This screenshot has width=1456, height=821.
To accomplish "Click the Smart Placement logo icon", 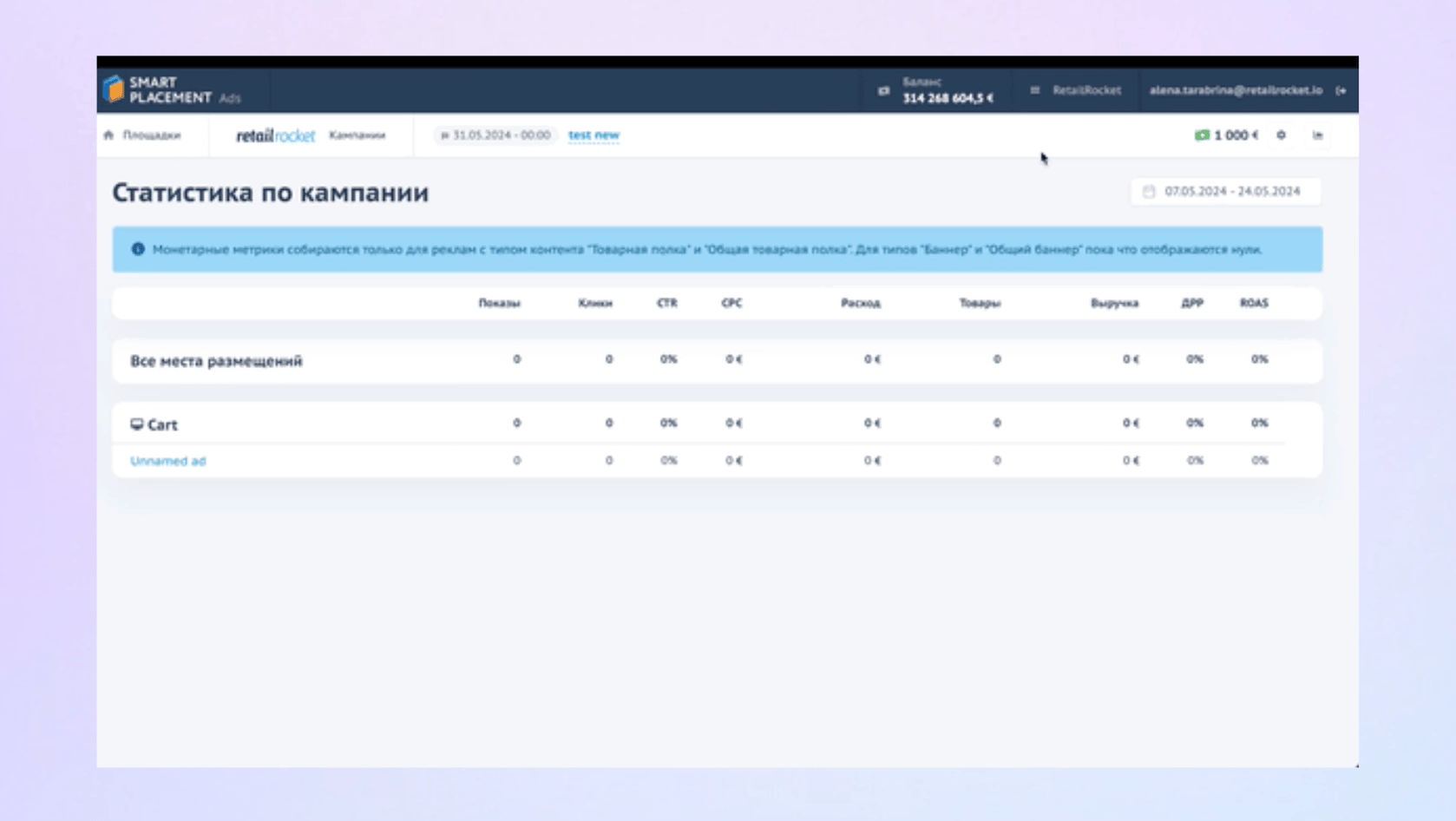I will click(x=114, y=89).
